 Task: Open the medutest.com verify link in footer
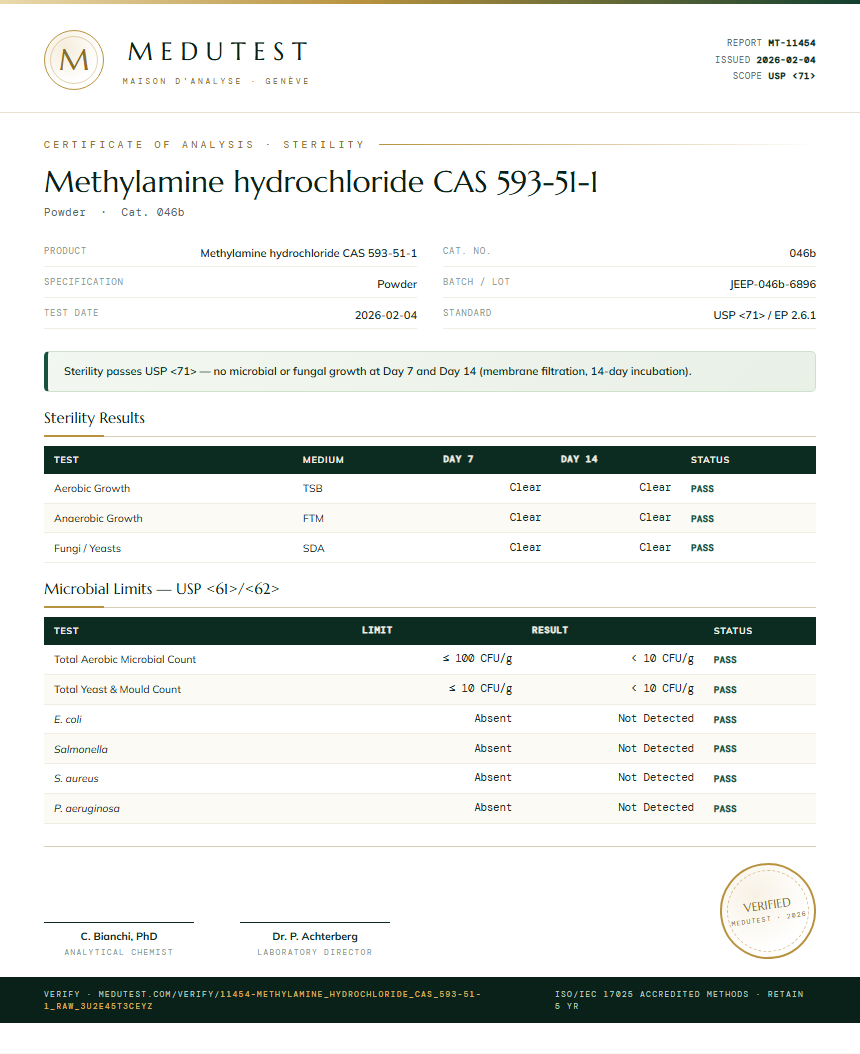pos(262,1000)
